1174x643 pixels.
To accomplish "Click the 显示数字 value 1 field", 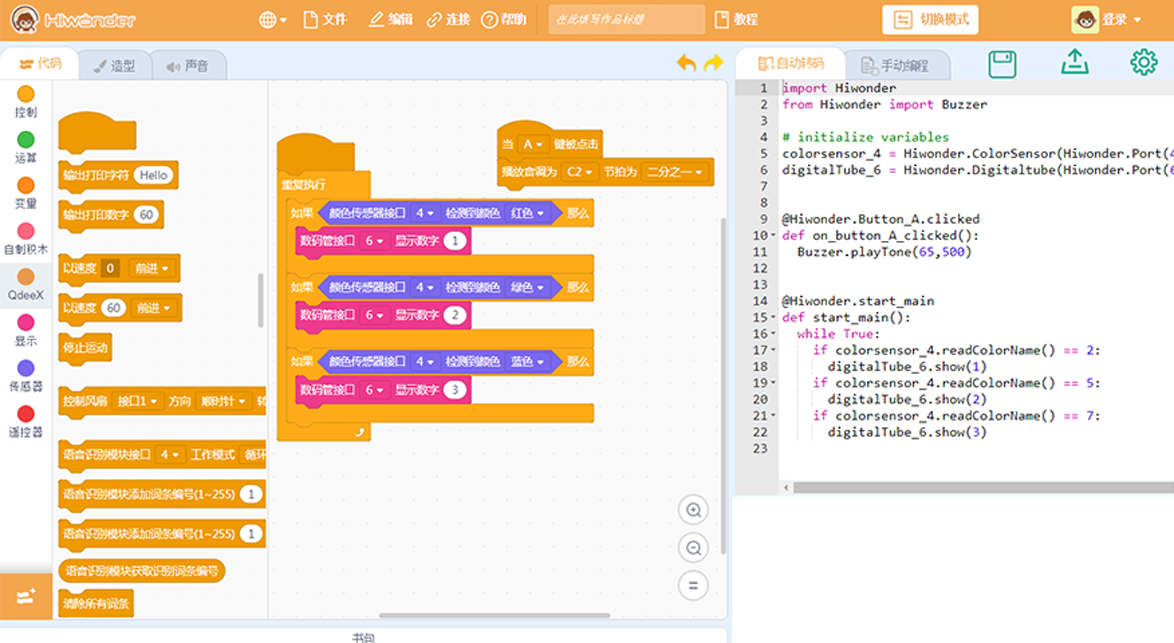I will pyautogui.click(x=454, y=241).
